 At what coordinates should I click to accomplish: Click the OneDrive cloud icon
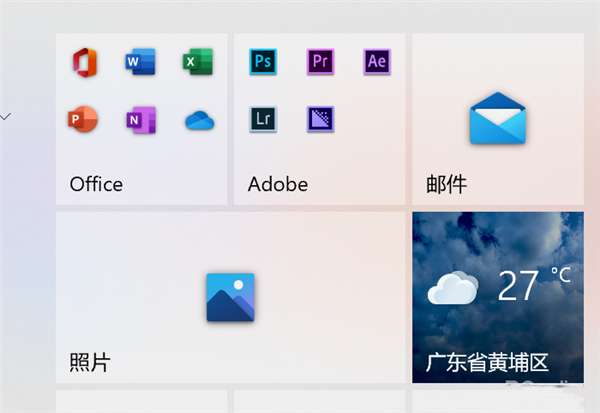[199, 120]
